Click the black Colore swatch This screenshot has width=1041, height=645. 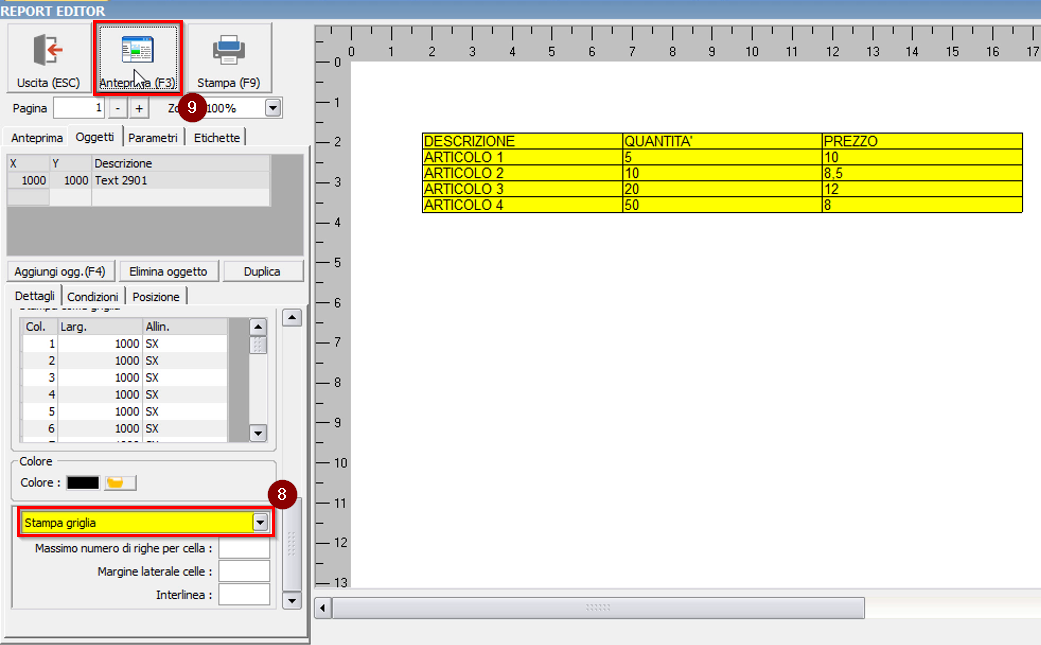coord(83,483)
